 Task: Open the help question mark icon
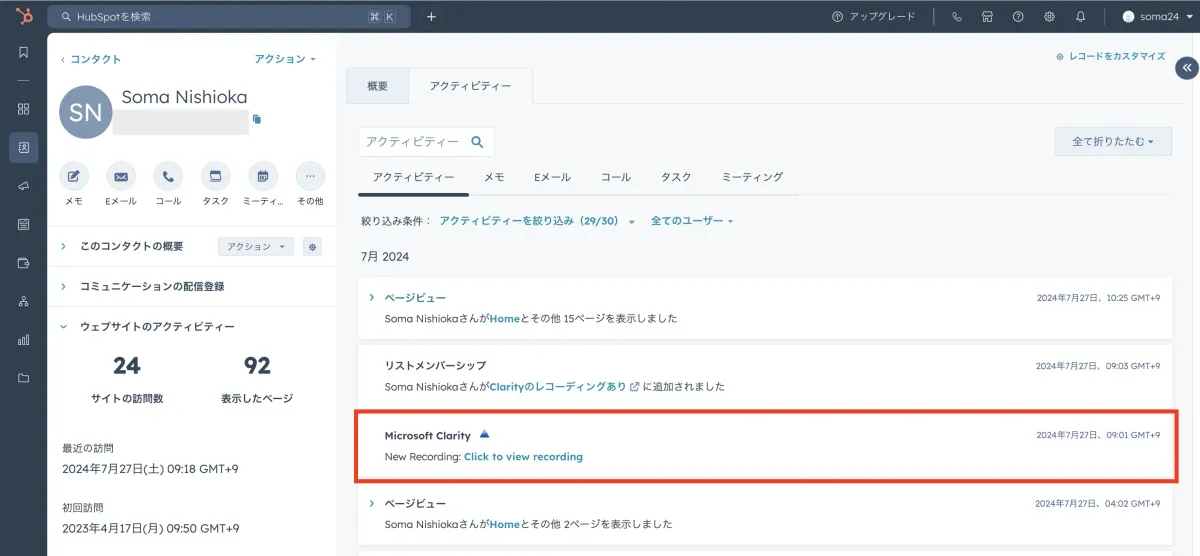pyautogui.click(x=1018, y=17)
